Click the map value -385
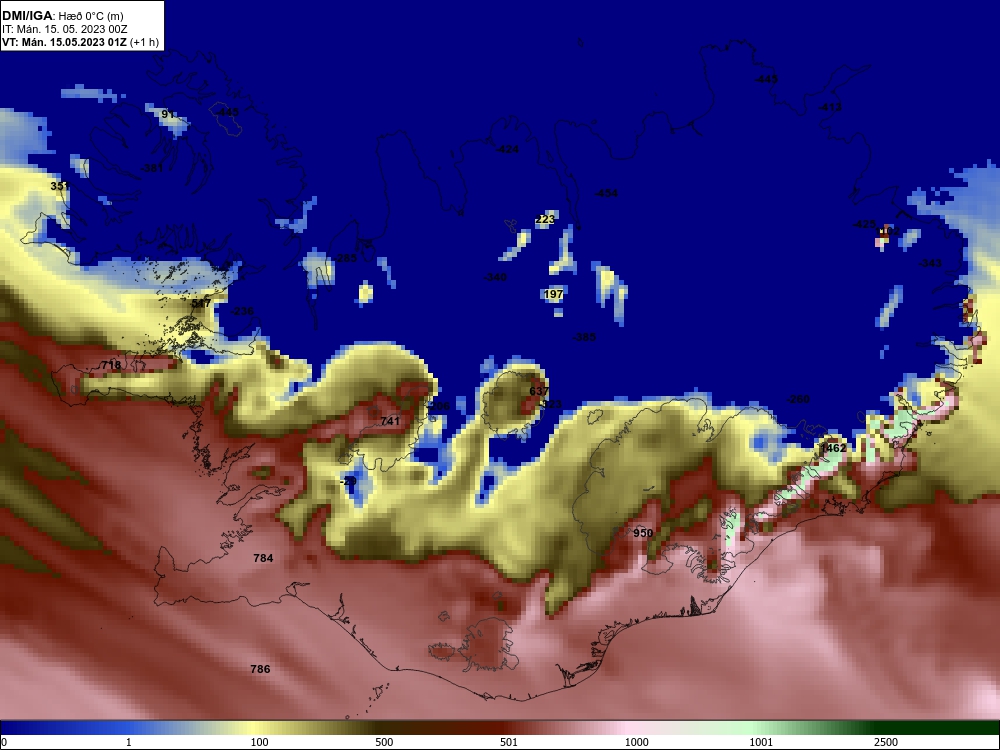1000x750 pixels. (584, 337)
